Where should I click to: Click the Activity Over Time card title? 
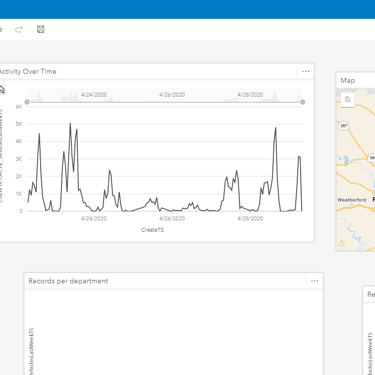coord(27,71)
